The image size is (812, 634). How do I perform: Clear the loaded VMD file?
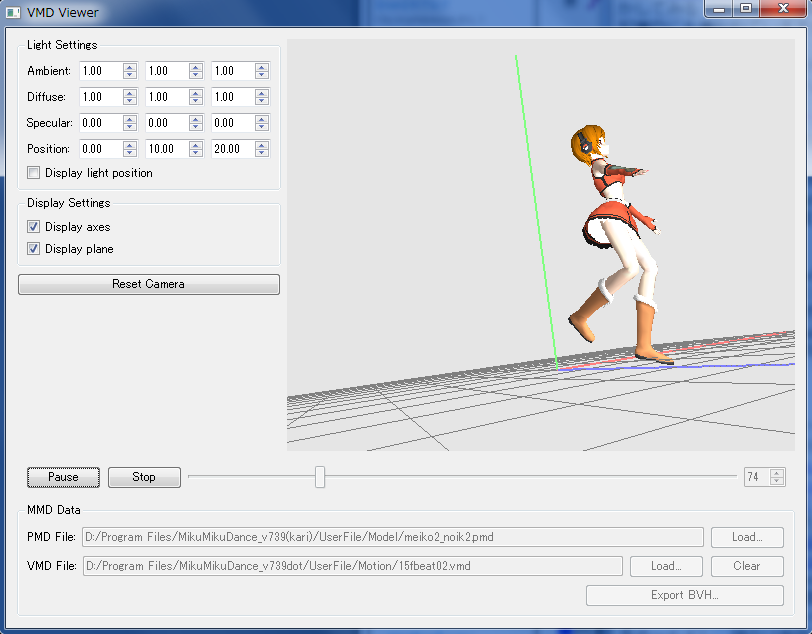(747, 566)
